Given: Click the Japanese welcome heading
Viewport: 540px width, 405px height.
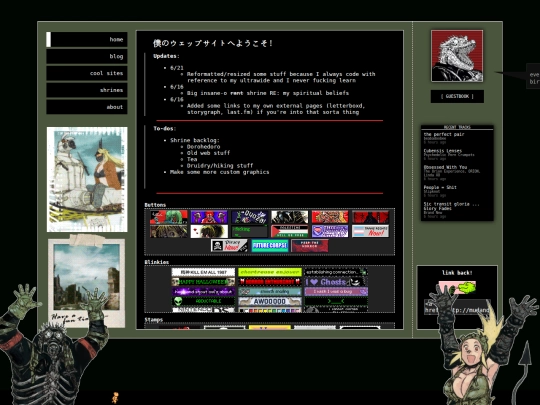Looking at the screenshot, I should (x=213, y=43).
